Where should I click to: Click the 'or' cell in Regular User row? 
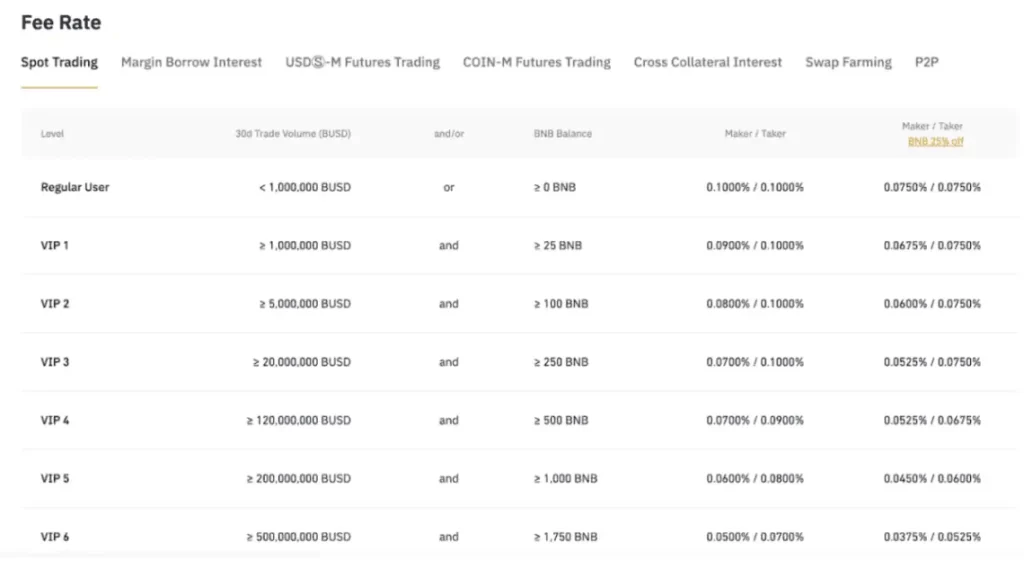click(449, 187)
